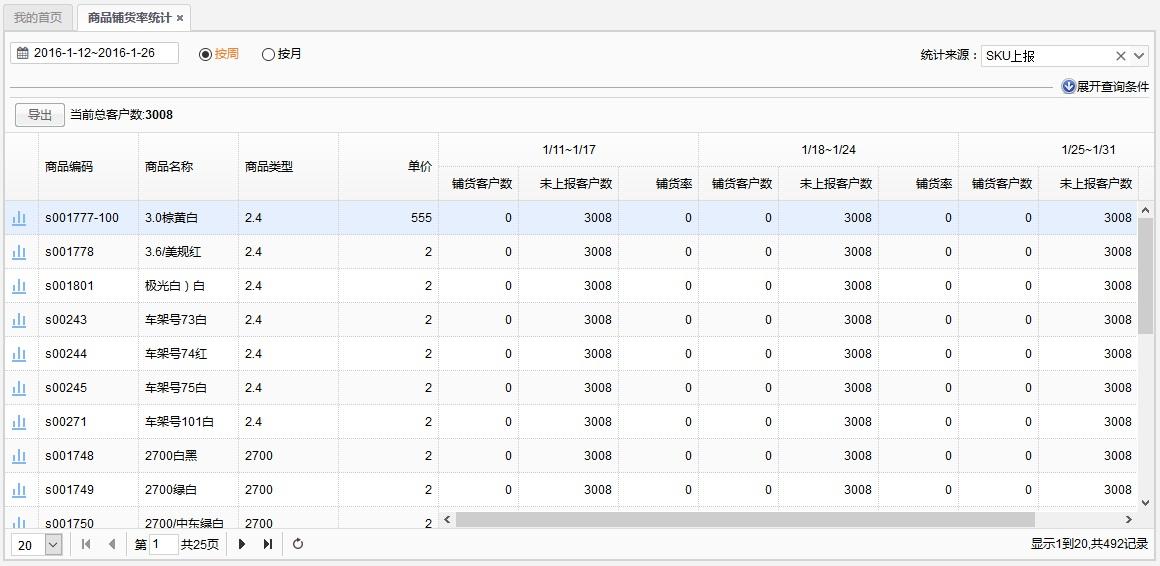Clear the SKU上报 source selection
1160x566 pixels.
[x=1120, y=56]
